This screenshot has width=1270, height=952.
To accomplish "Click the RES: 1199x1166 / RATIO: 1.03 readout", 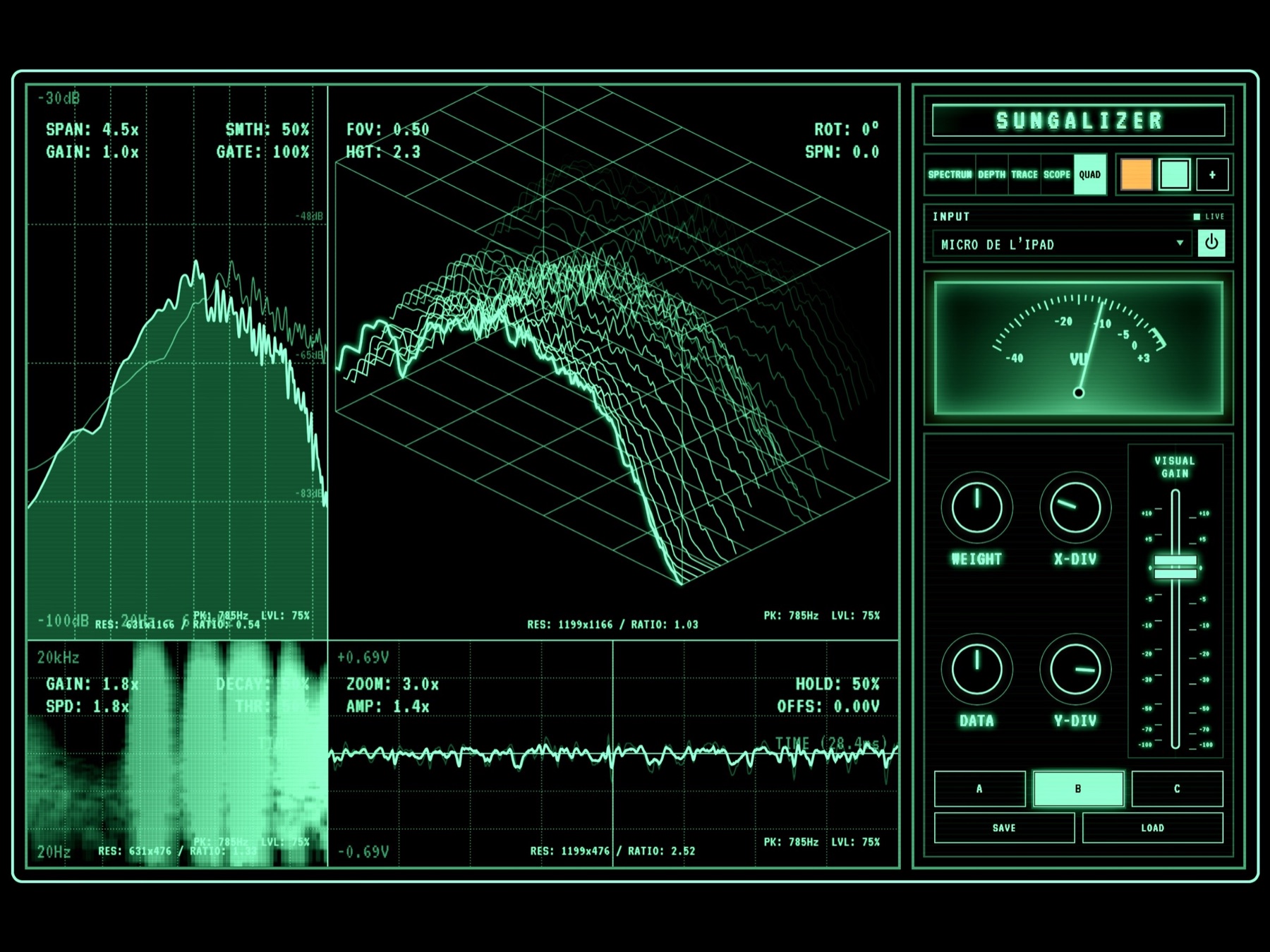I will tap(612, 625).
